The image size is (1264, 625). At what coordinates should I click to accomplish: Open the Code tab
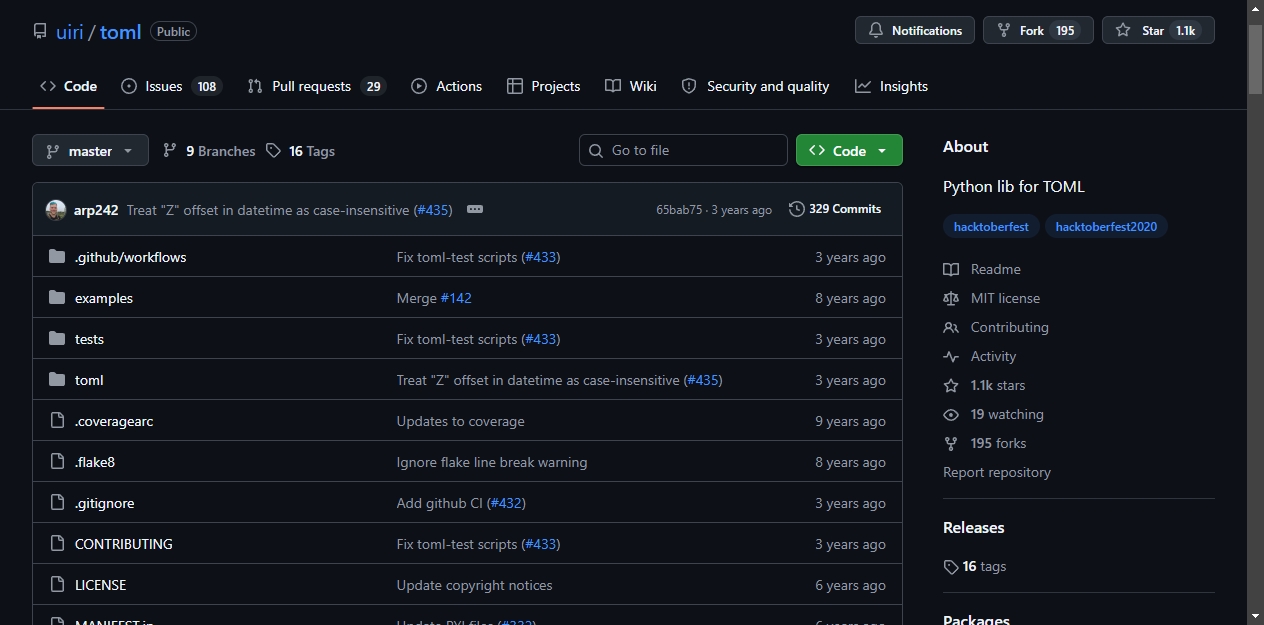(68, 86)
